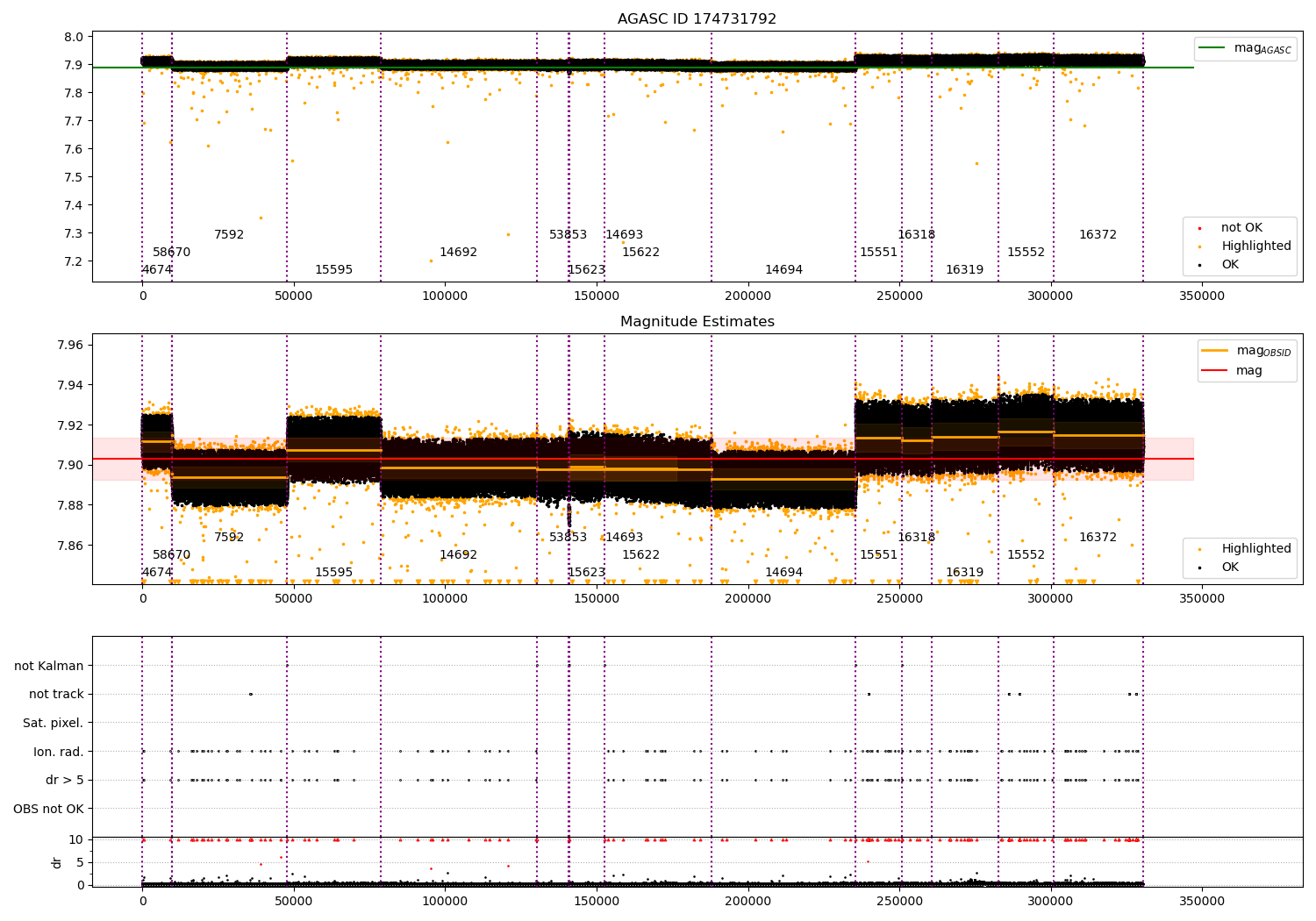This screenshot has width=1316, height=921.
Task: Click the rotated 'dr' axis label
Action: coord(57,862)
